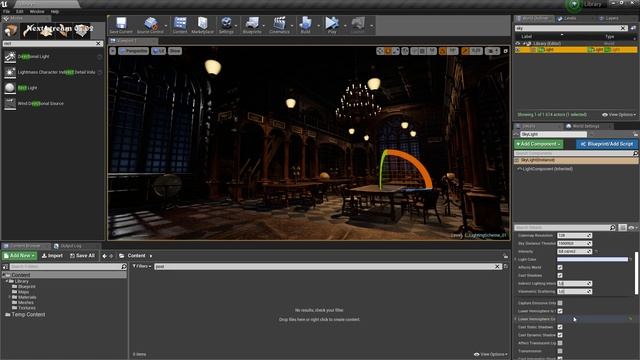Select the Rect Light sphere icon
This screenshot has width=640, height=360.
pyautogui.click(x=10, y=88)
